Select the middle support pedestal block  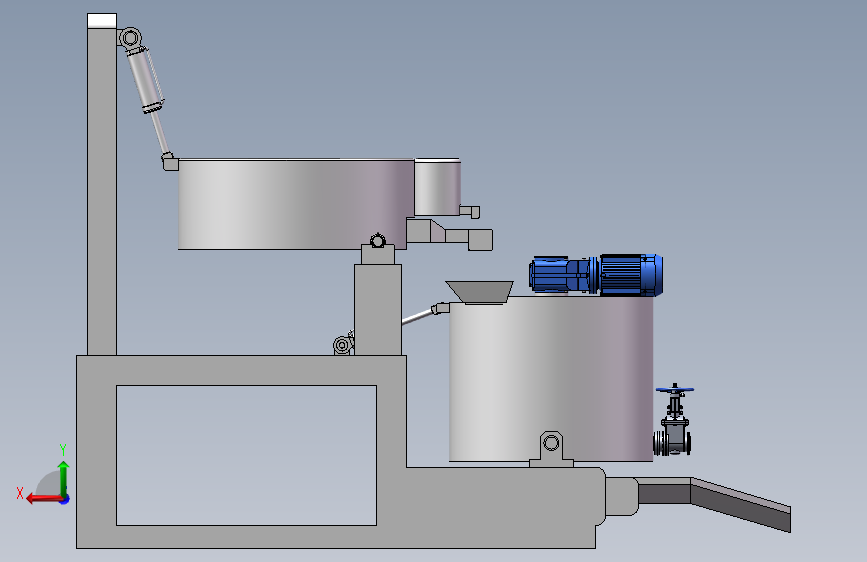click(x=378, y=309)
